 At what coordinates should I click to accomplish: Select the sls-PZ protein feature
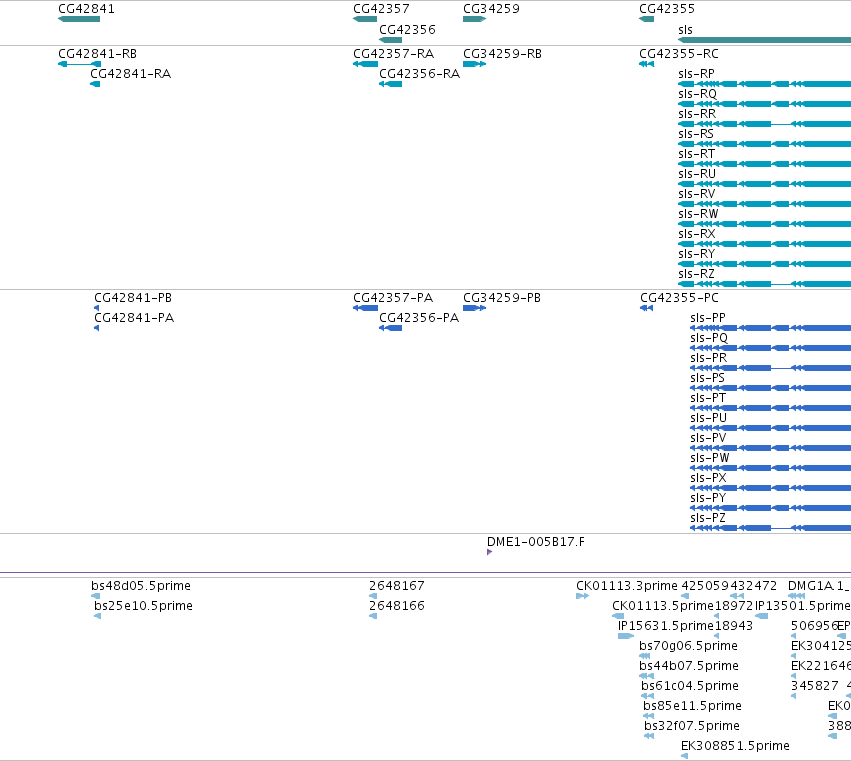771,528
